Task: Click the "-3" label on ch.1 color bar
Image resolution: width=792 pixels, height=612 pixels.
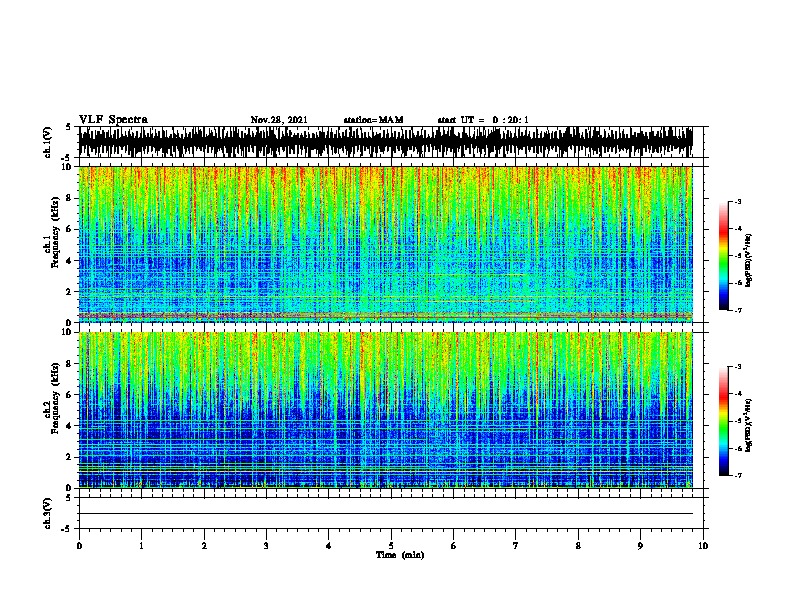Action: click(x=738, y=202)
